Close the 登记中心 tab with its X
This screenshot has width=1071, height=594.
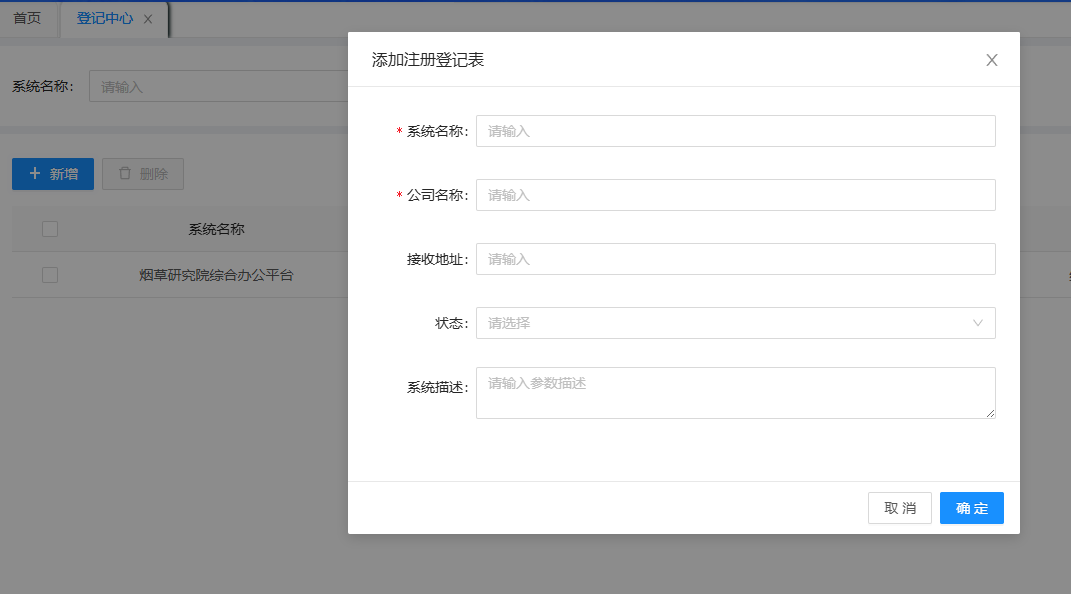[148, 20]
